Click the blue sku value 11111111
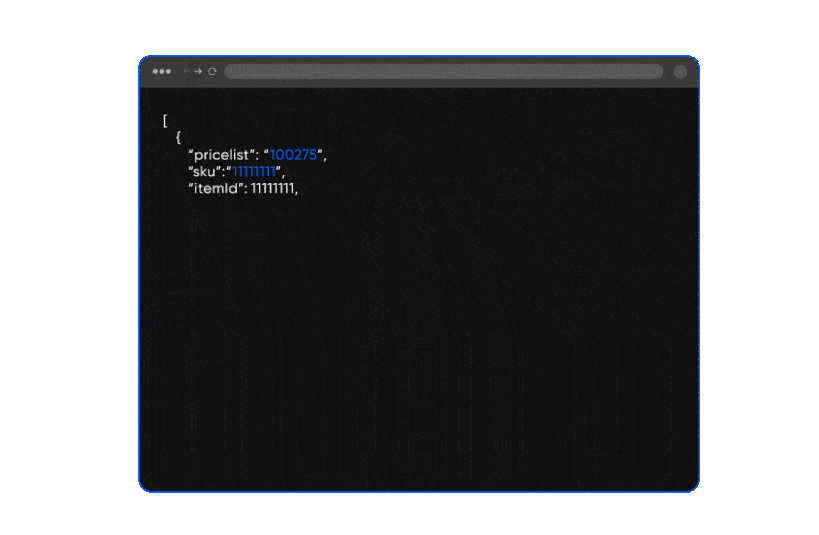 point(254,171)
